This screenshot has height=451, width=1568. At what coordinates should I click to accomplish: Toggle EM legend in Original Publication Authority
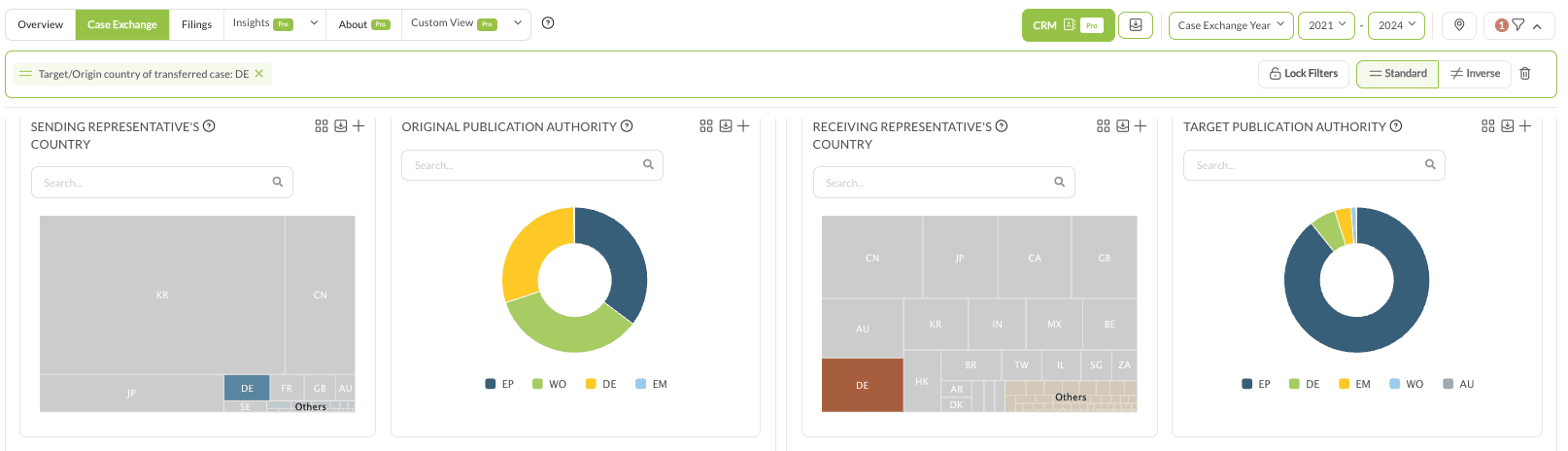[652, 384]
